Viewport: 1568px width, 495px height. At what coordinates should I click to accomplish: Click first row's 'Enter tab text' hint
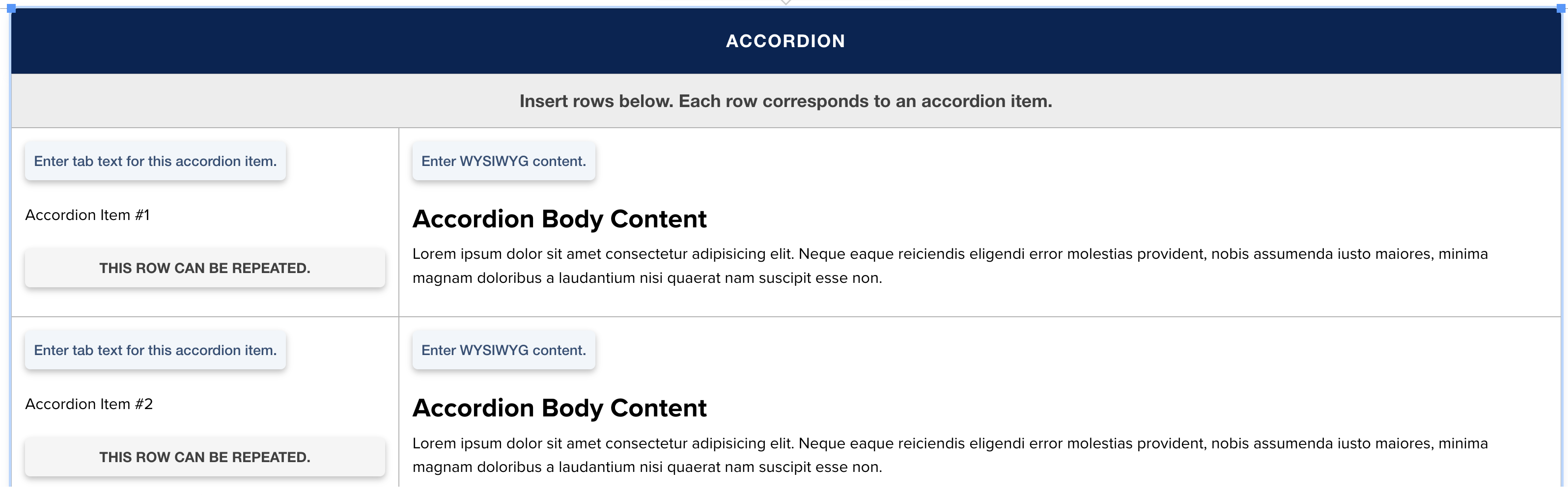[155, 162]
